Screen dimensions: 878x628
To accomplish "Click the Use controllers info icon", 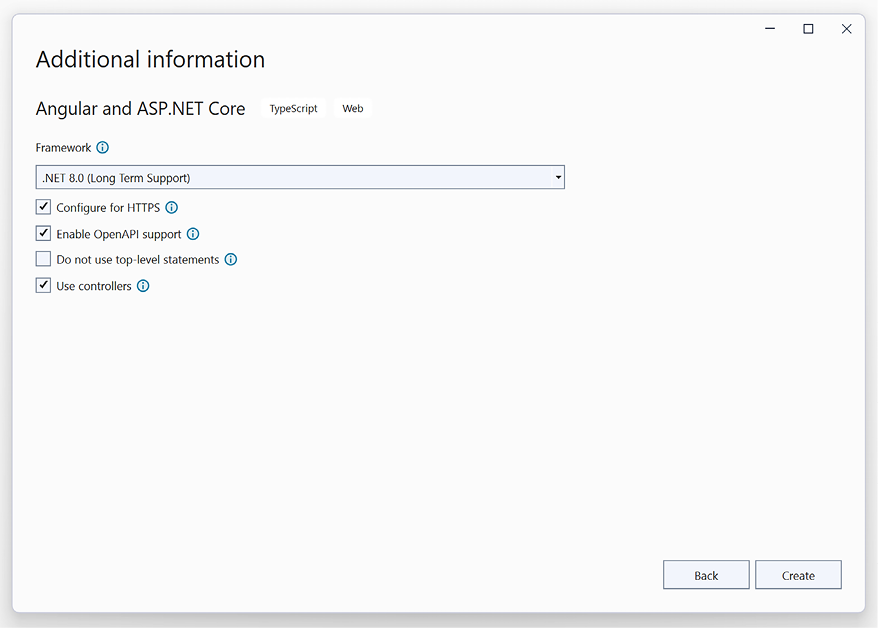I will coord(143,286).
